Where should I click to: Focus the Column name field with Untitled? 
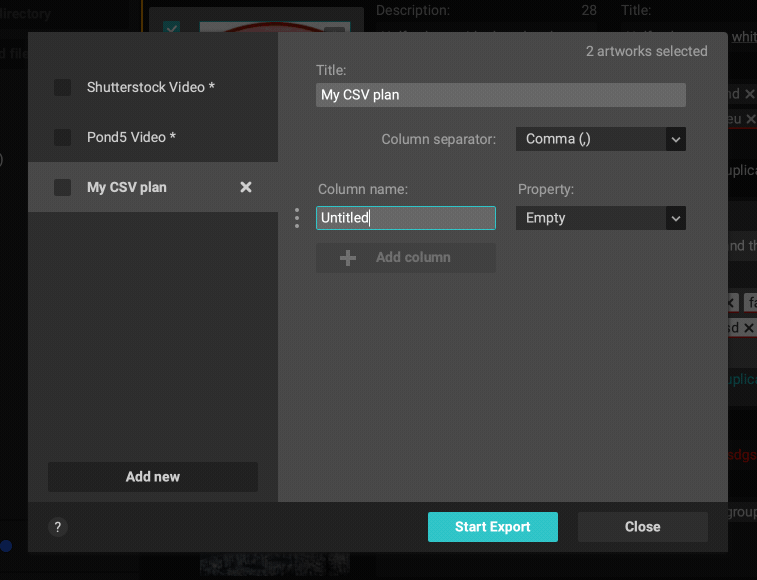pyautogui.click(x=405, y=218)
